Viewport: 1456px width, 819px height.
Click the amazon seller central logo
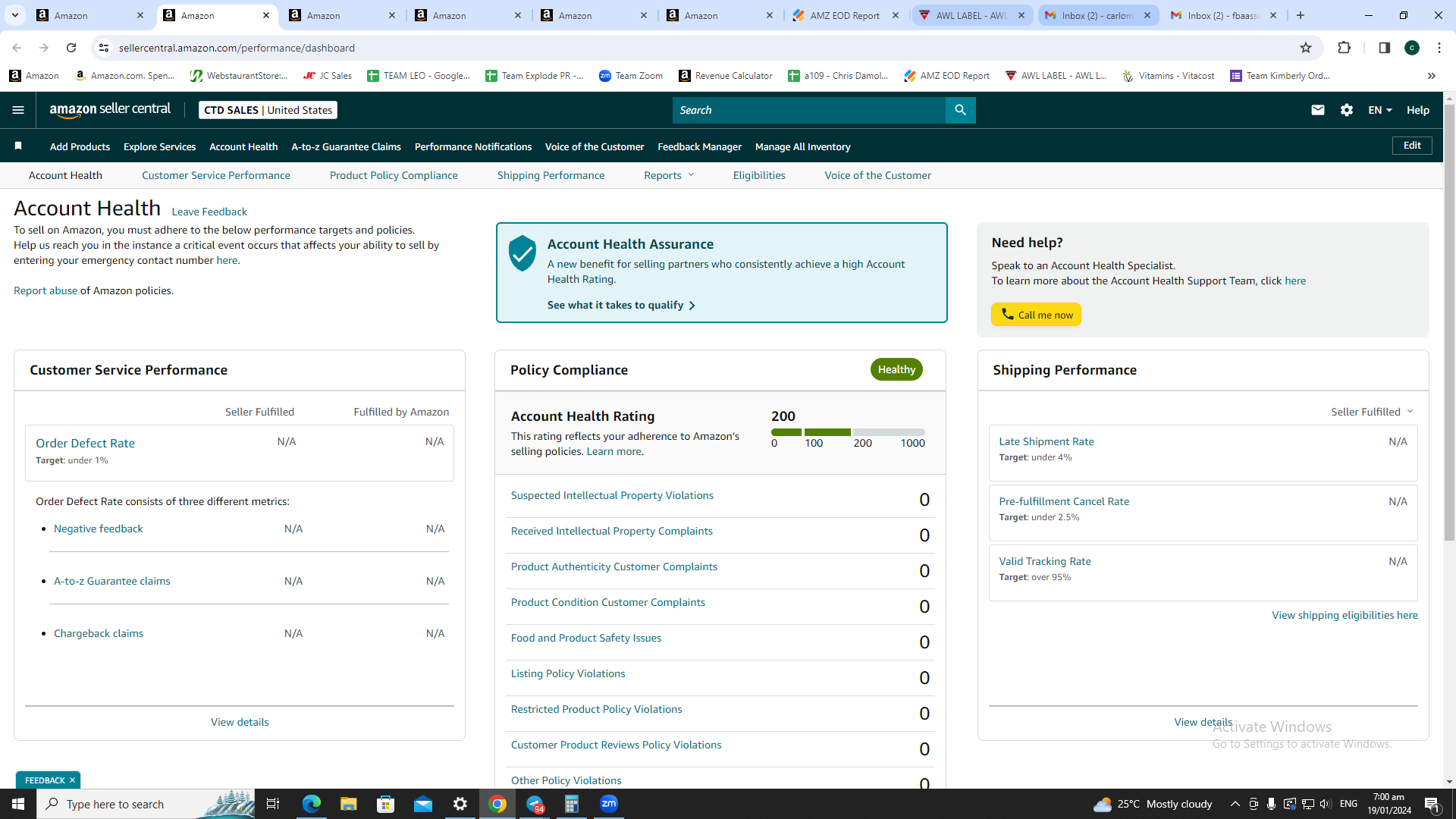click(x=110, y=110)
